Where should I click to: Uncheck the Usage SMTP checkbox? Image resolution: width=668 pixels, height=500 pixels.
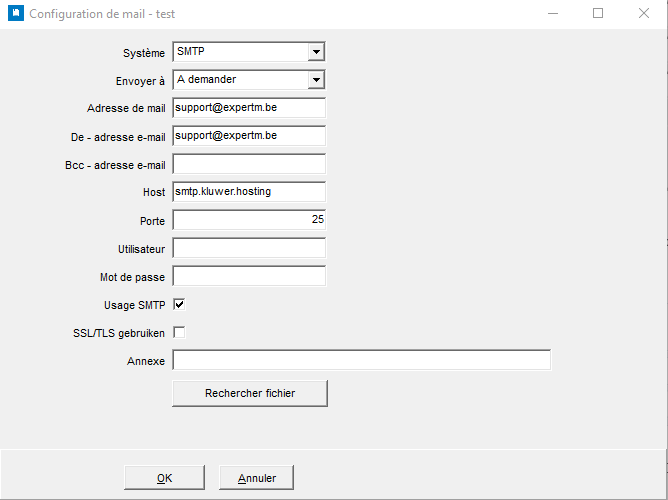(179, 305)
